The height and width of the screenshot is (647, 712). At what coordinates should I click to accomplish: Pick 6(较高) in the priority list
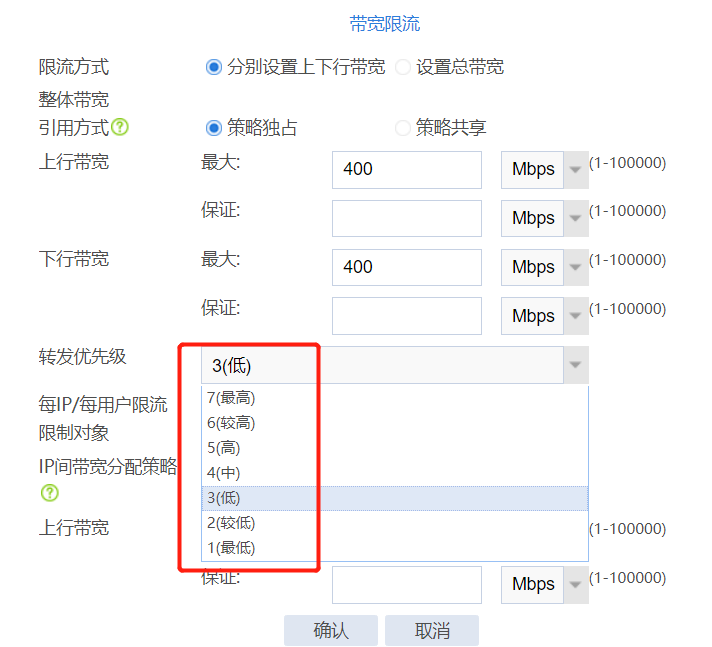230,423
